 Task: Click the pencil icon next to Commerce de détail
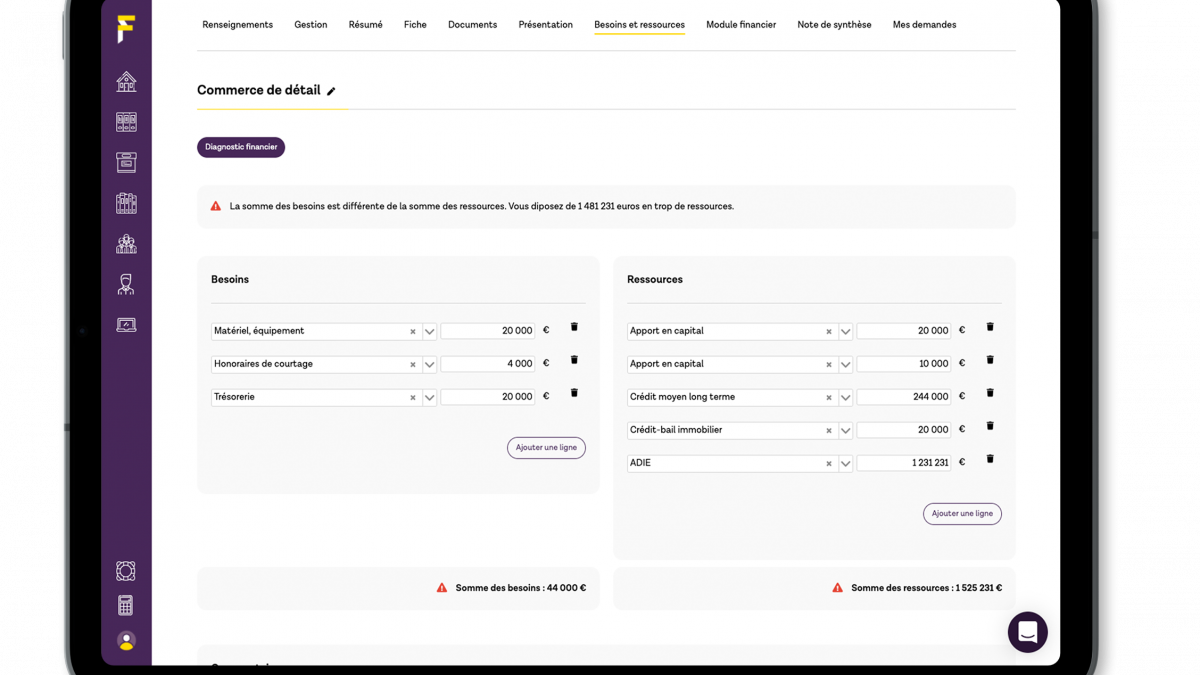331,91
